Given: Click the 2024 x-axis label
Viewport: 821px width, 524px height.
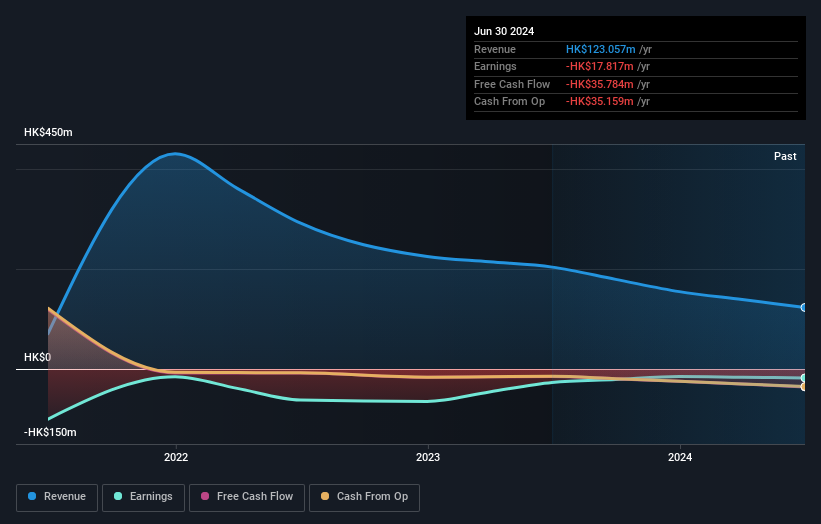Looking at the screenshot, I should tap(680, 458).
